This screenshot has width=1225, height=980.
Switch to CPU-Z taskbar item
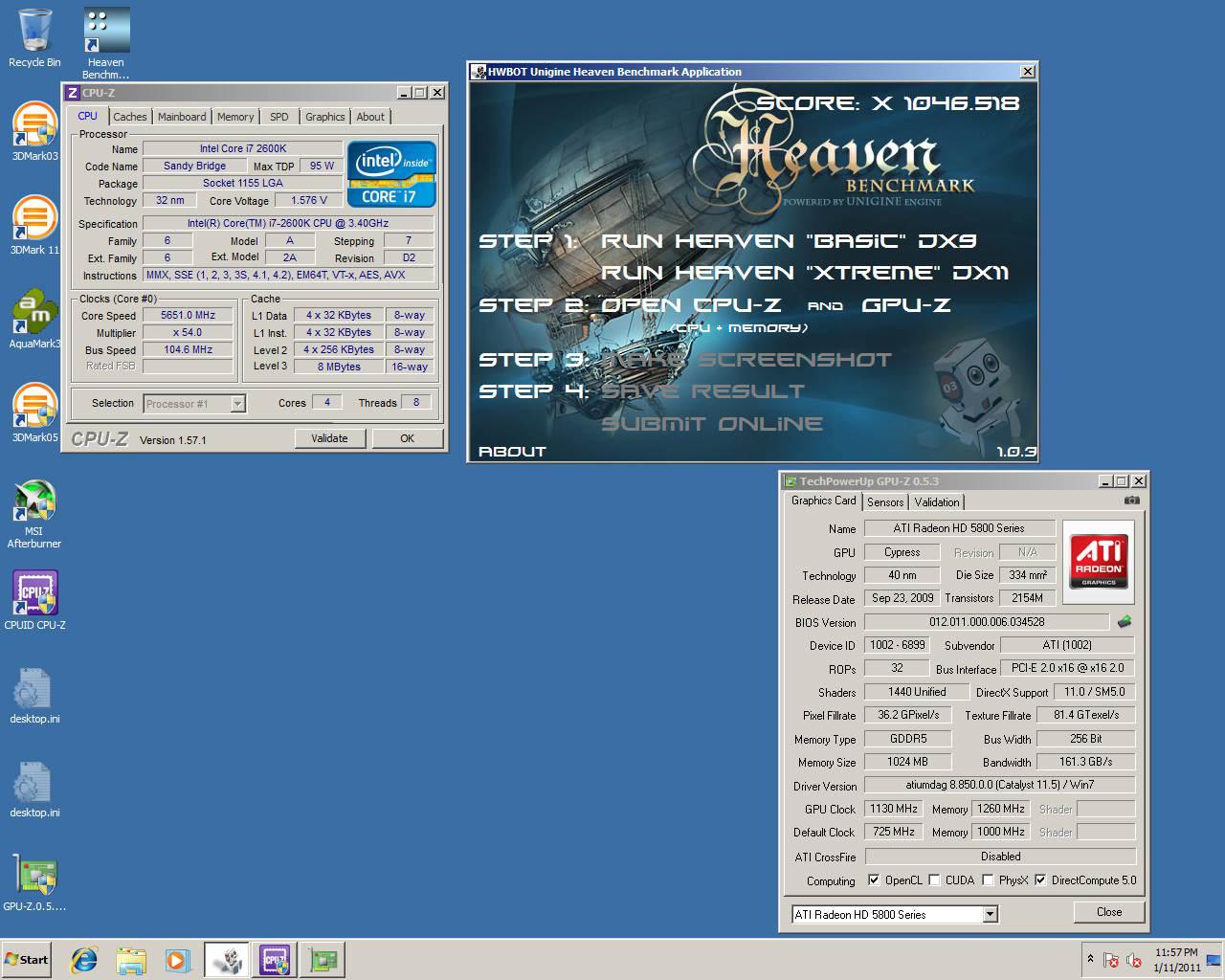click(275, 960)
